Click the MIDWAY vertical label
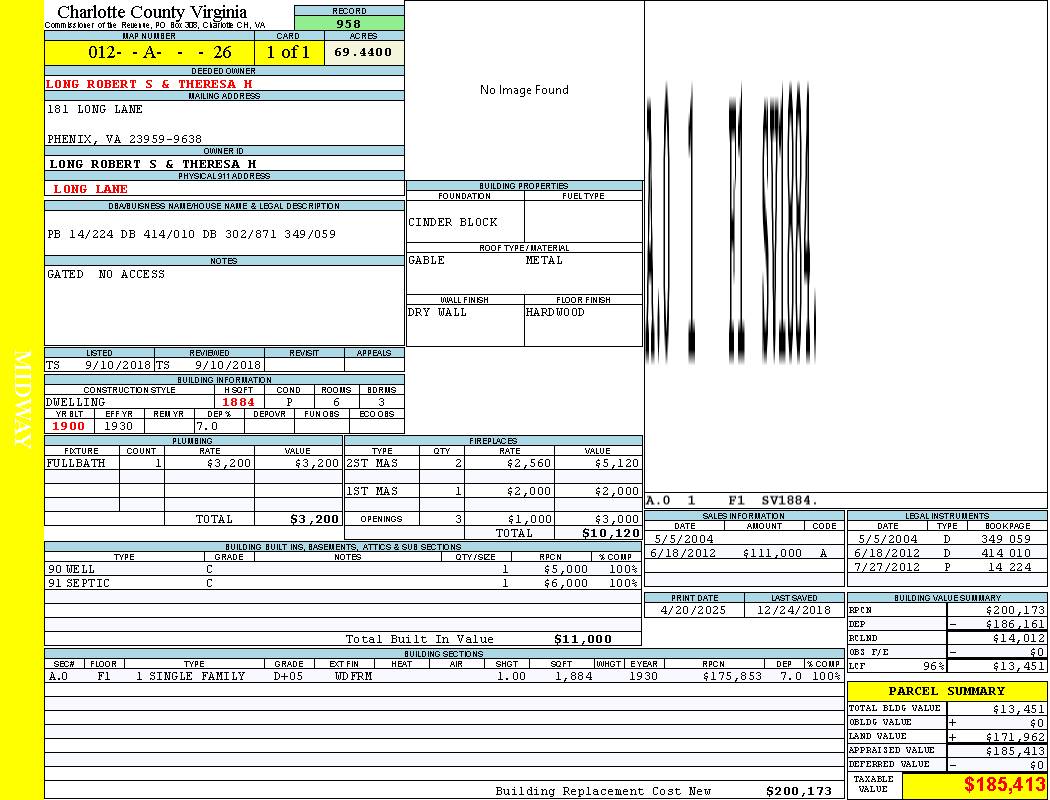Viewport: 1050px width, 800px height. click(22, 399)
